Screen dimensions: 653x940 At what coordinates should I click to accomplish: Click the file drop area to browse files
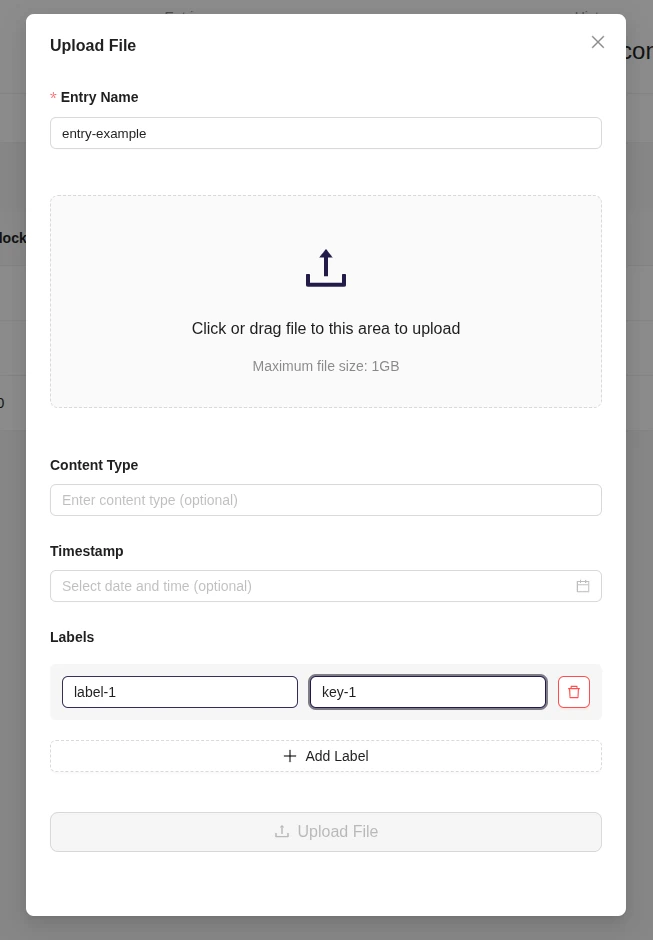tap(326, 301)
